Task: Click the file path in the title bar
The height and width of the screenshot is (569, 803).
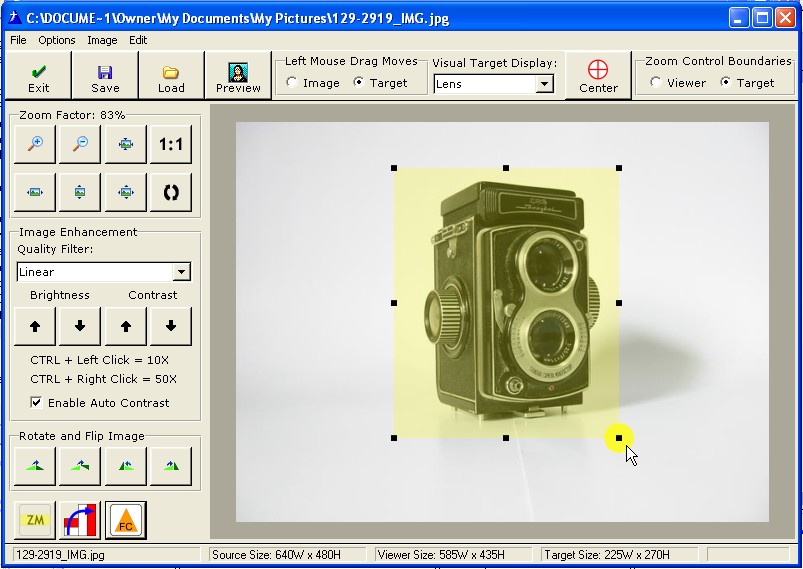Action: tap(238, 18)
